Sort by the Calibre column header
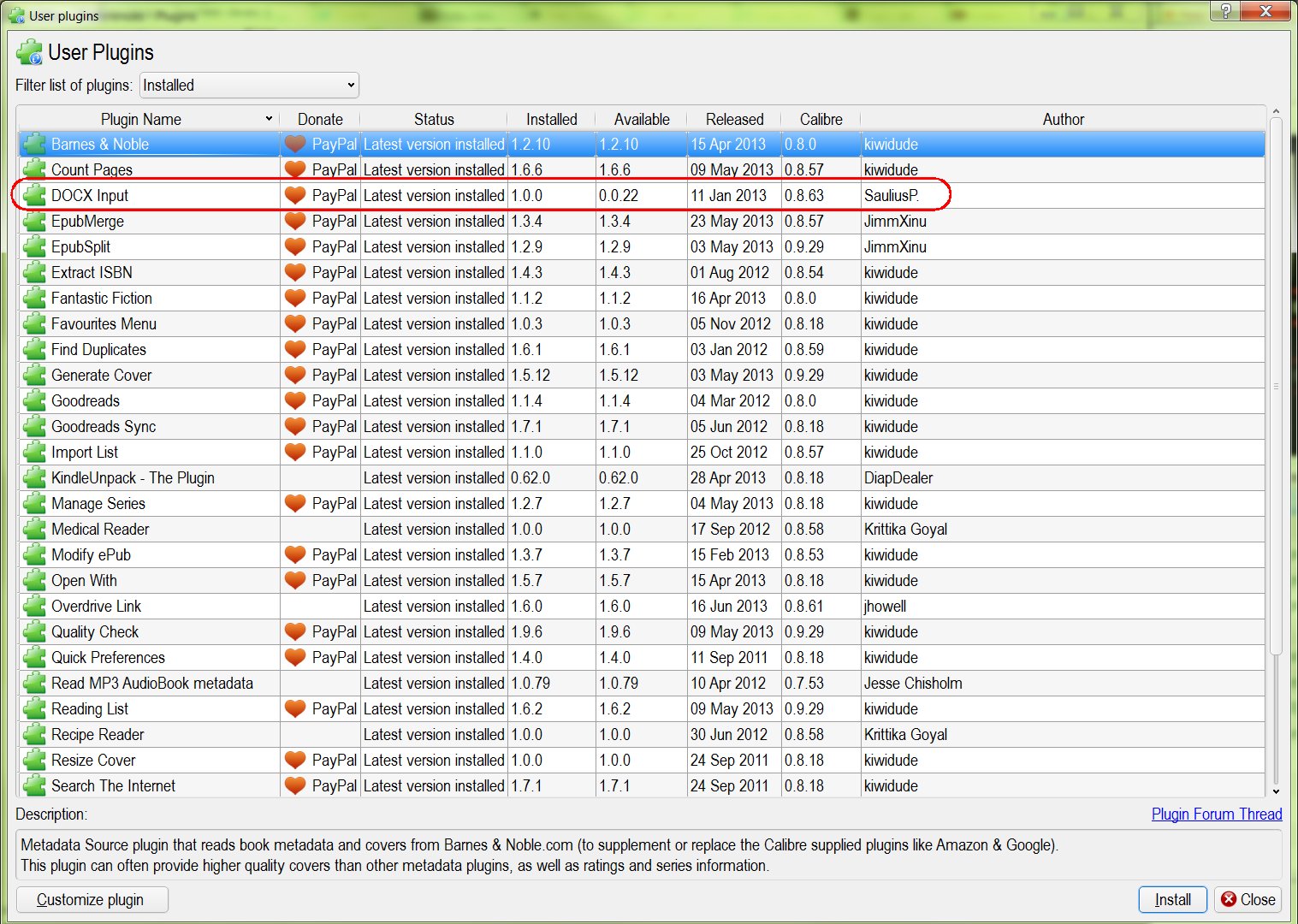The height and width of the screenshot is (924, 1298). [x=821, y=119]
